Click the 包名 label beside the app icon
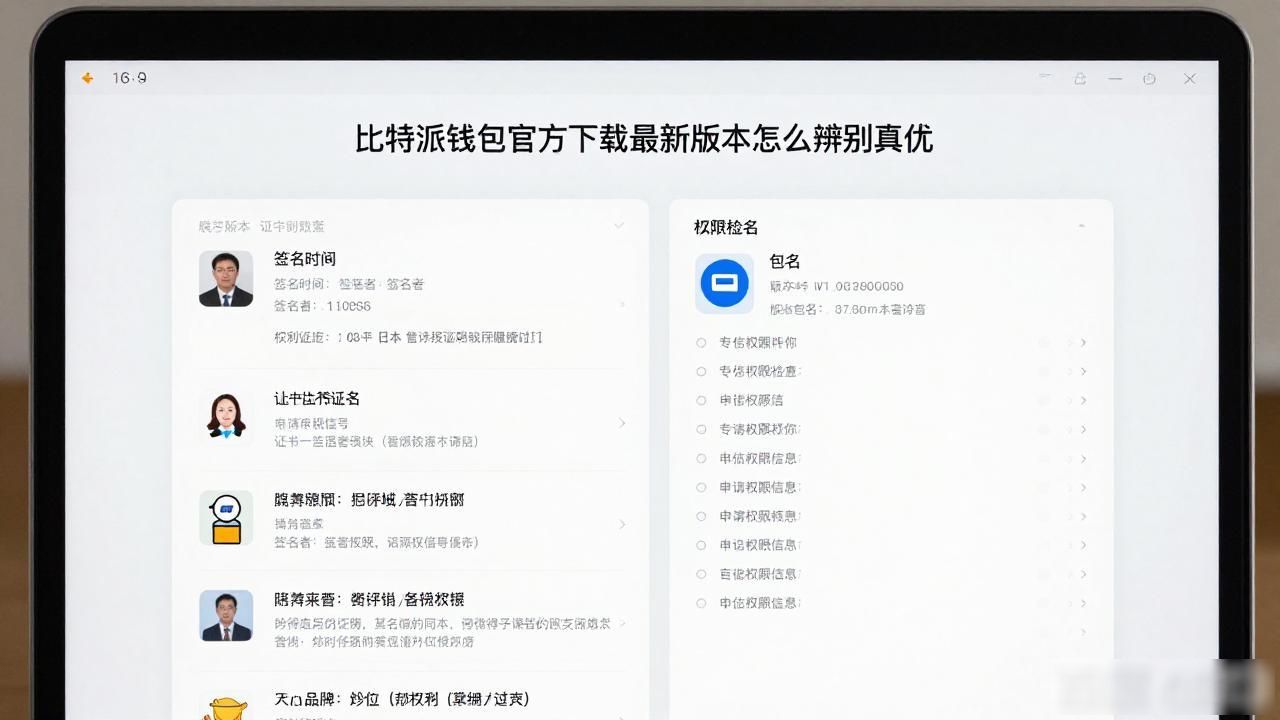 pos(785,261)
